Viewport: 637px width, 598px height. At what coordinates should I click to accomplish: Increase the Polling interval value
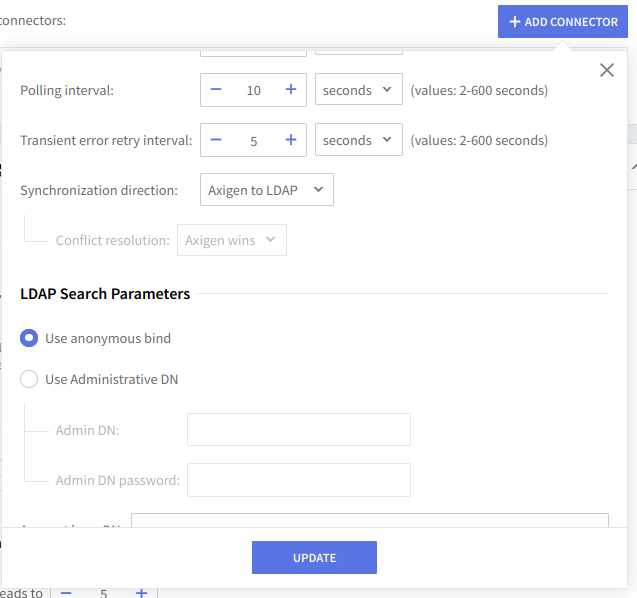[x=291, y=90]
